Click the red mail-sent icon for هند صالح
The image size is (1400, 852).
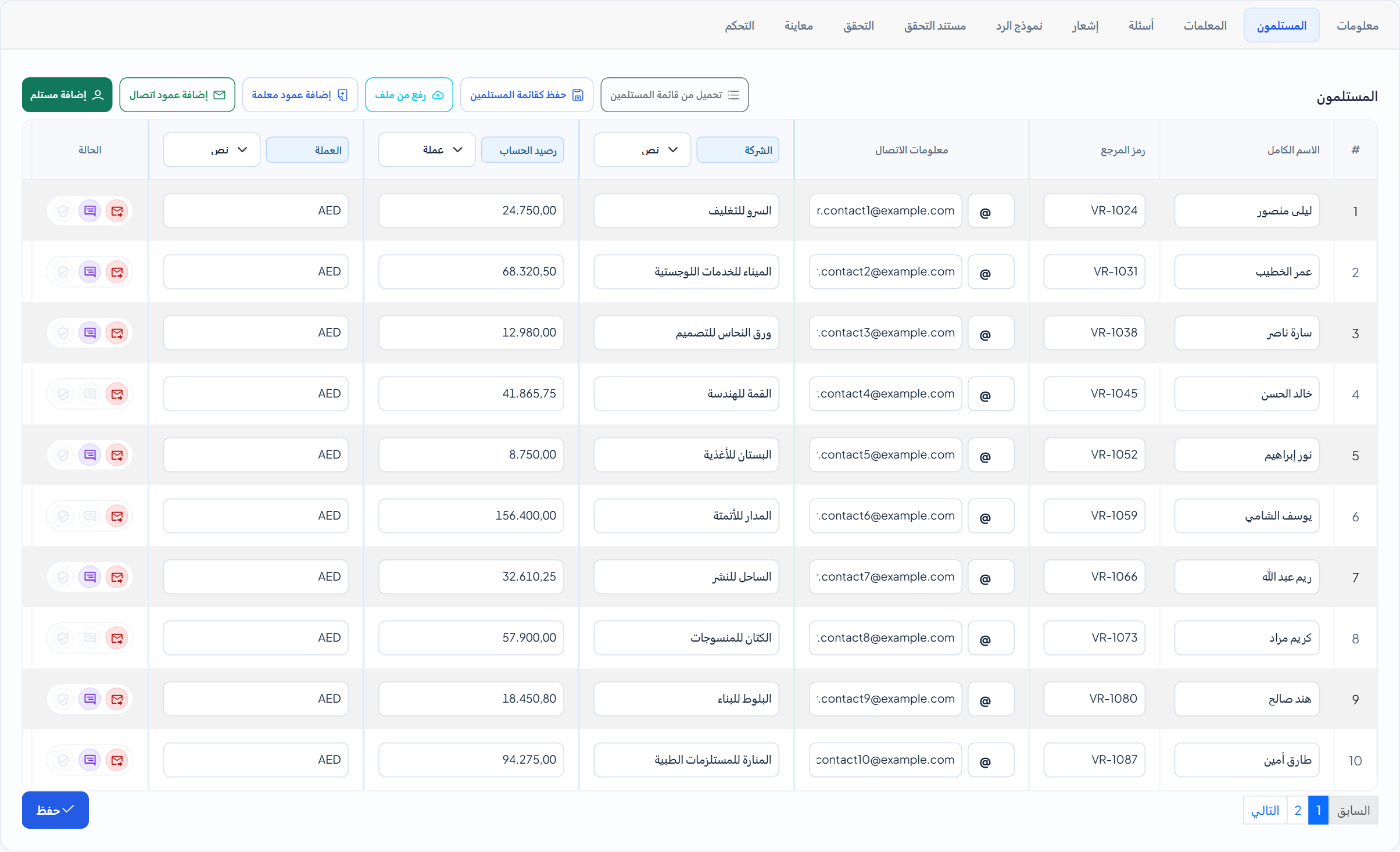(117, 699)
